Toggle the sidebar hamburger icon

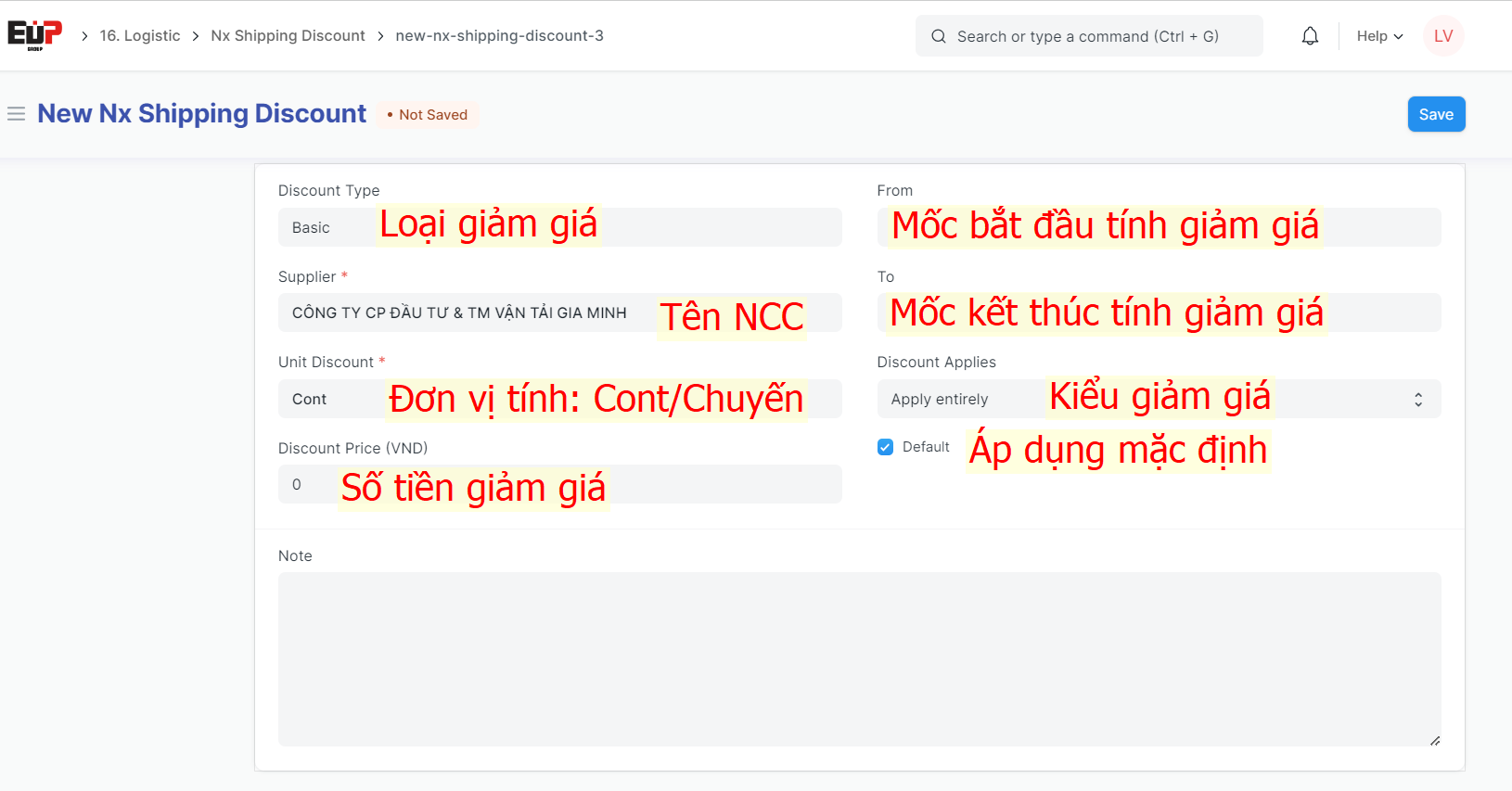(x=16, y=114)
